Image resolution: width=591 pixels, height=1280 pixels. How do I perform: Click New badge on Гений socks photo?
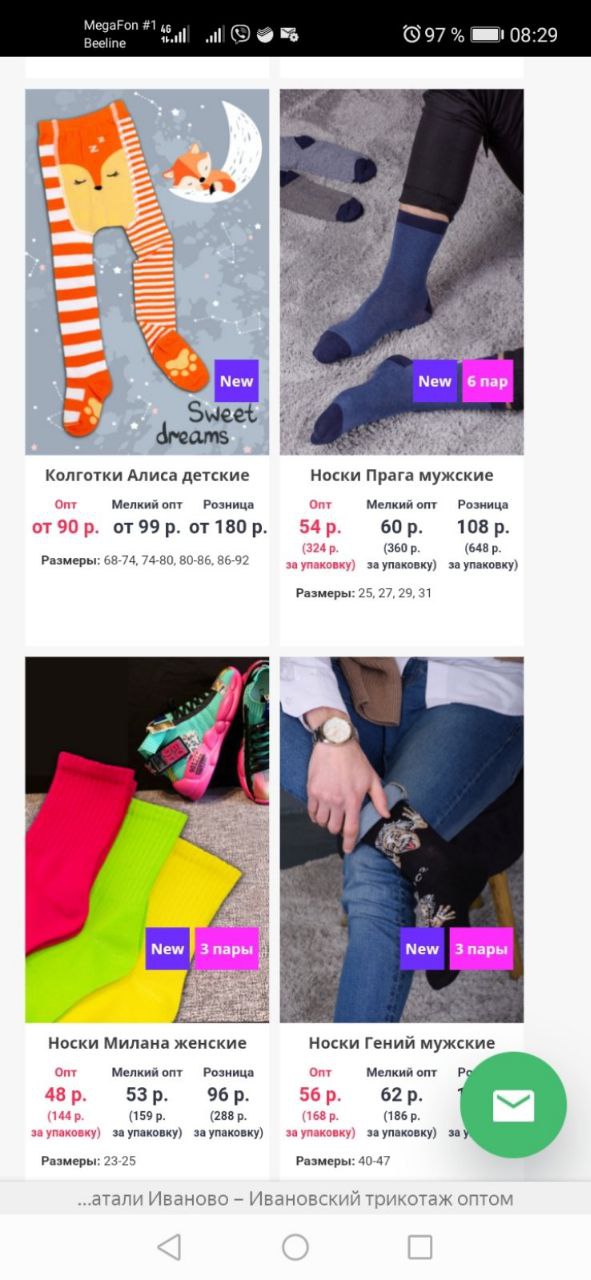click(422, 949)
